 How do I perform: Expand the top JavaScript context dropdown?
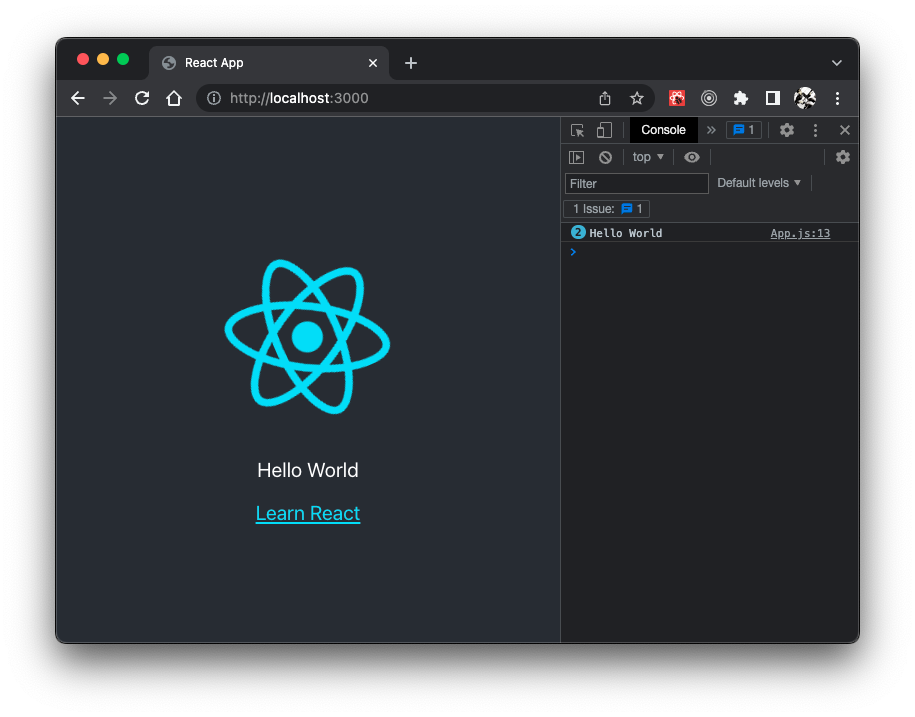pos(648,157)
